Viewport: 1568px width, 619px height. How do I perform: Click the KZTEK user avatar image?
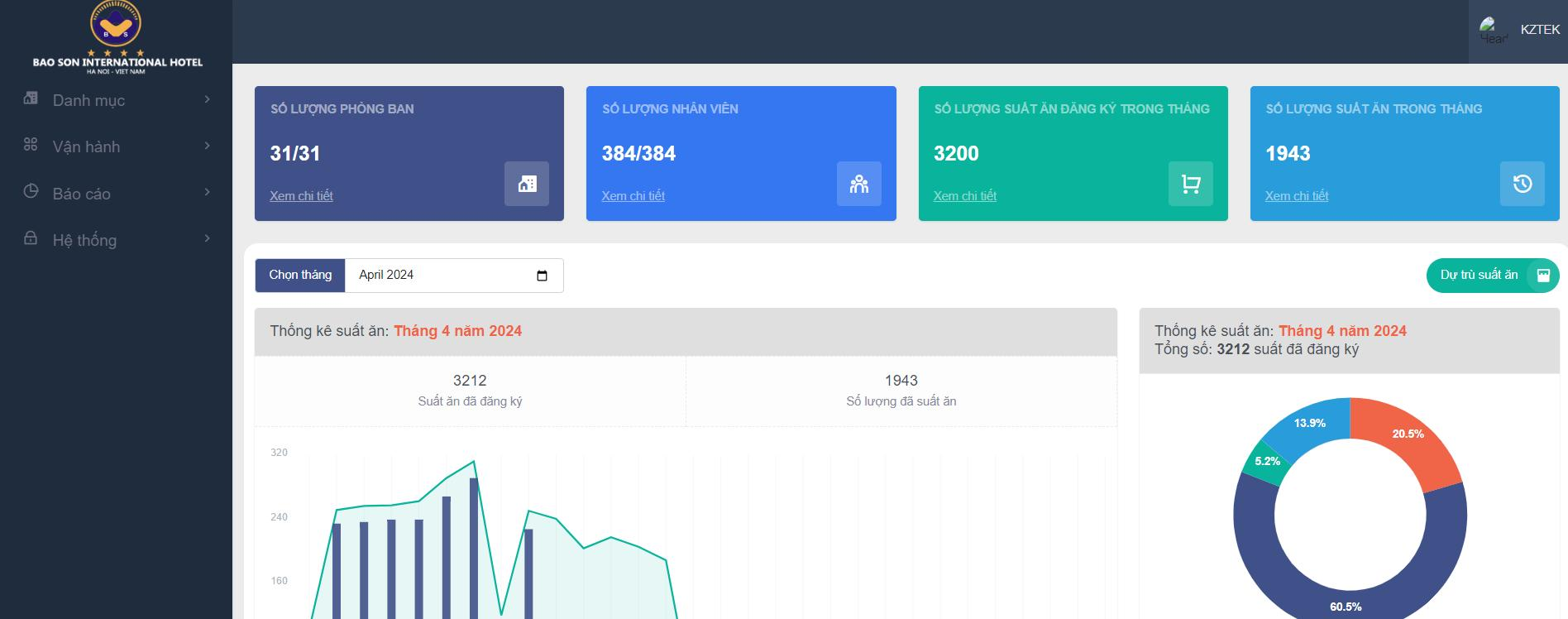[1492, 30]
